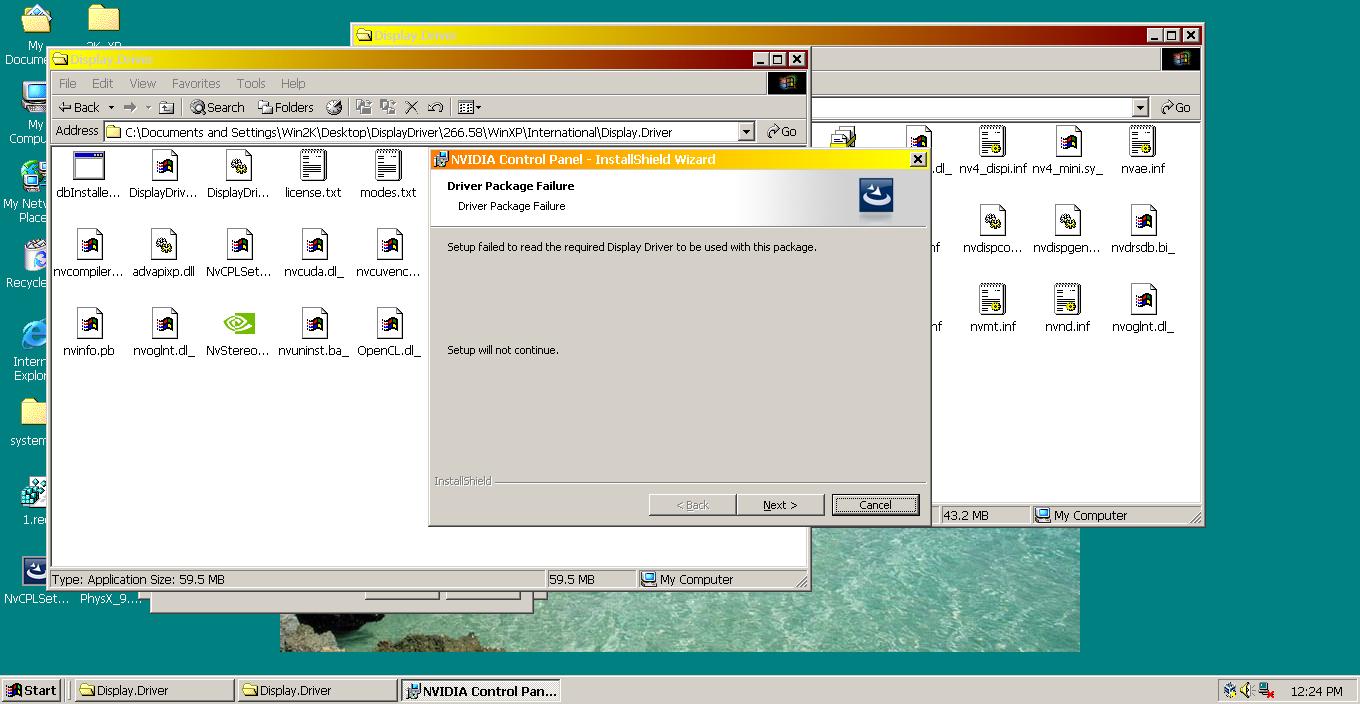Show the Folders tree pane
Image resolution: width=1360 pixels, height=704 pixels.
coord(286,107)
